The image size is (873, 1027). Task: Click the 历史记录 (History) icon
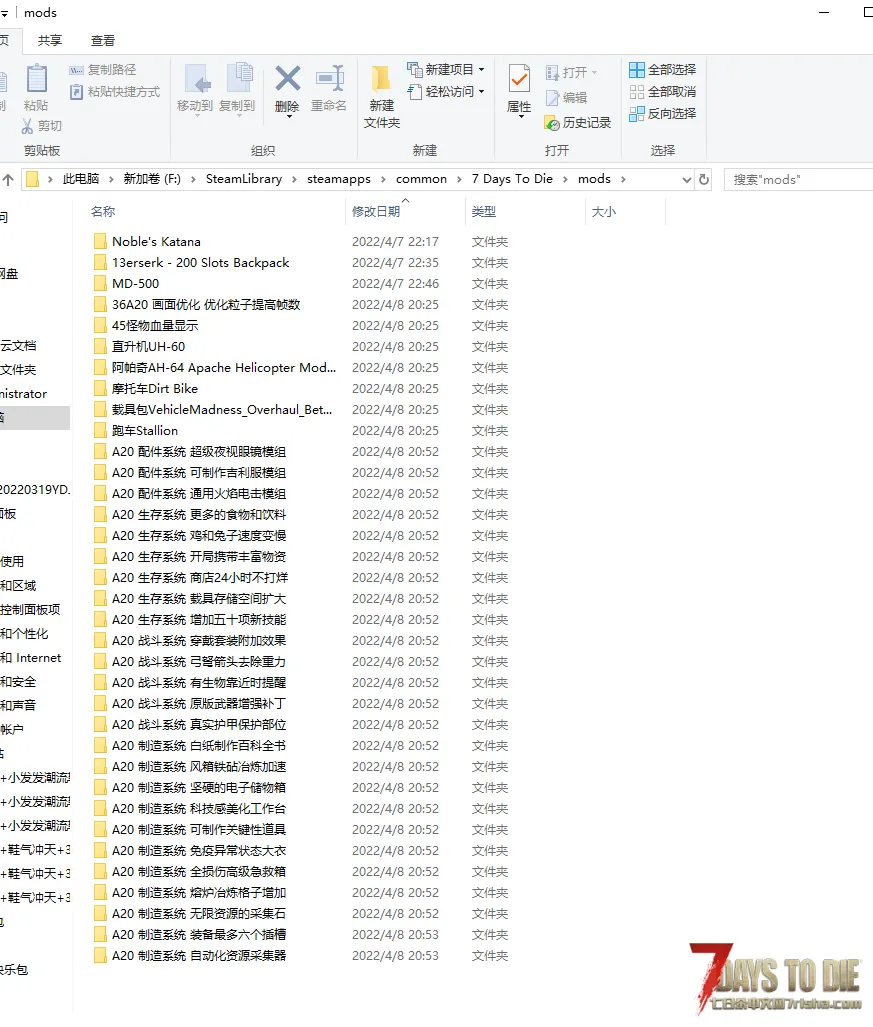click(552, 122)
